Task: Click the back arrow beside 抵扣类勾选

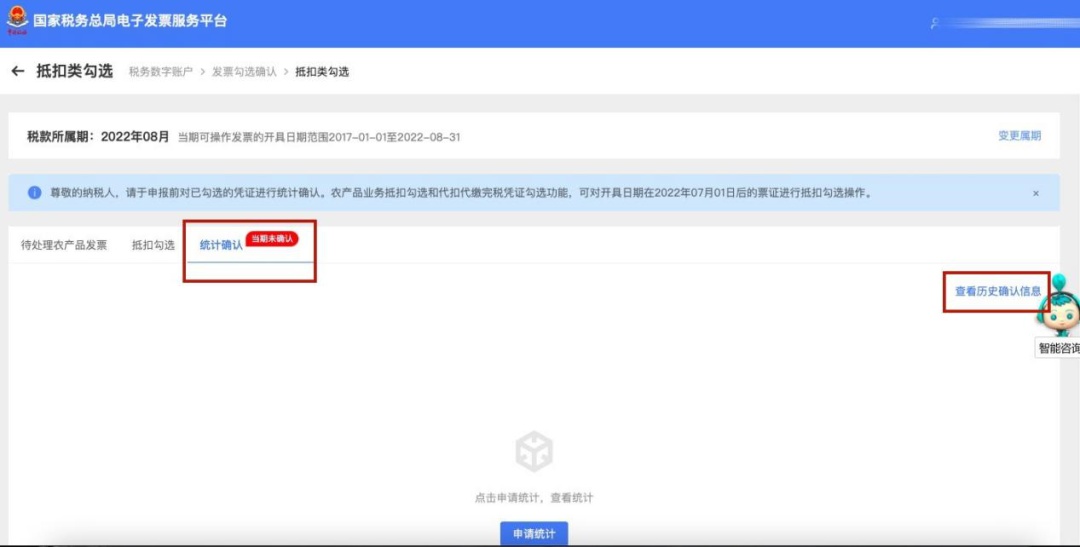Action: click(18, 71)
